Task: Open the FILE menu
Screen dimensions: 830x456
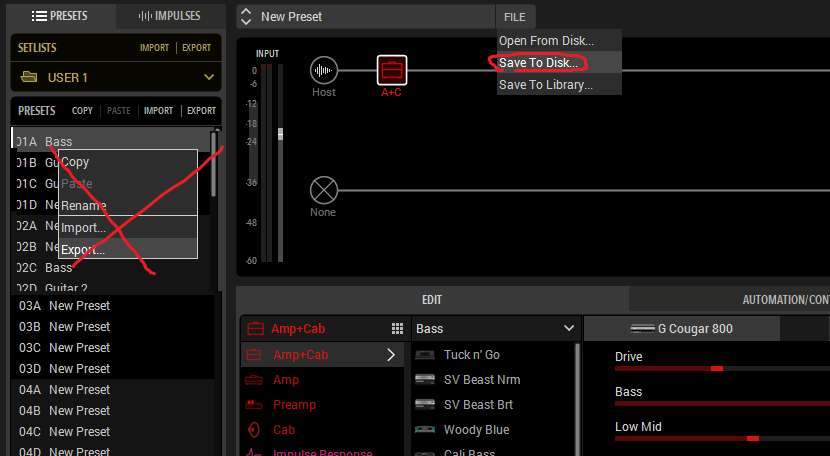Action: click(515, 17)
